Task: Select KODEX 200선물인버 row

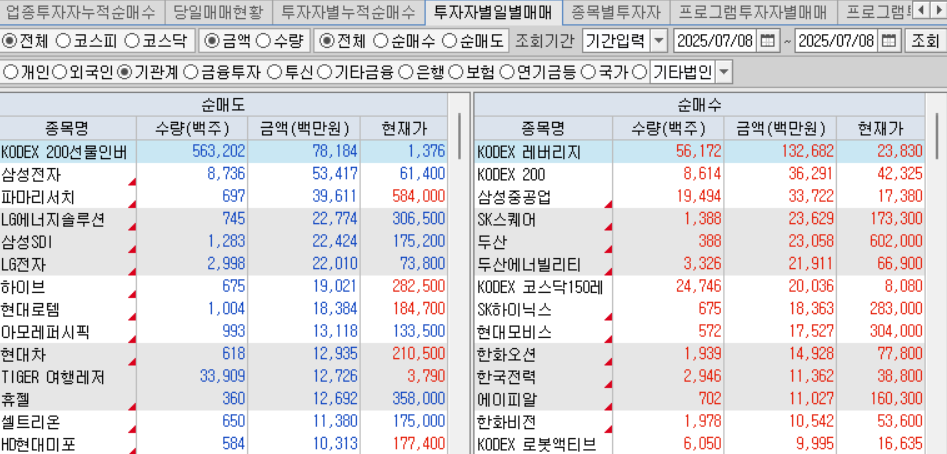Action: click(223, 152)
